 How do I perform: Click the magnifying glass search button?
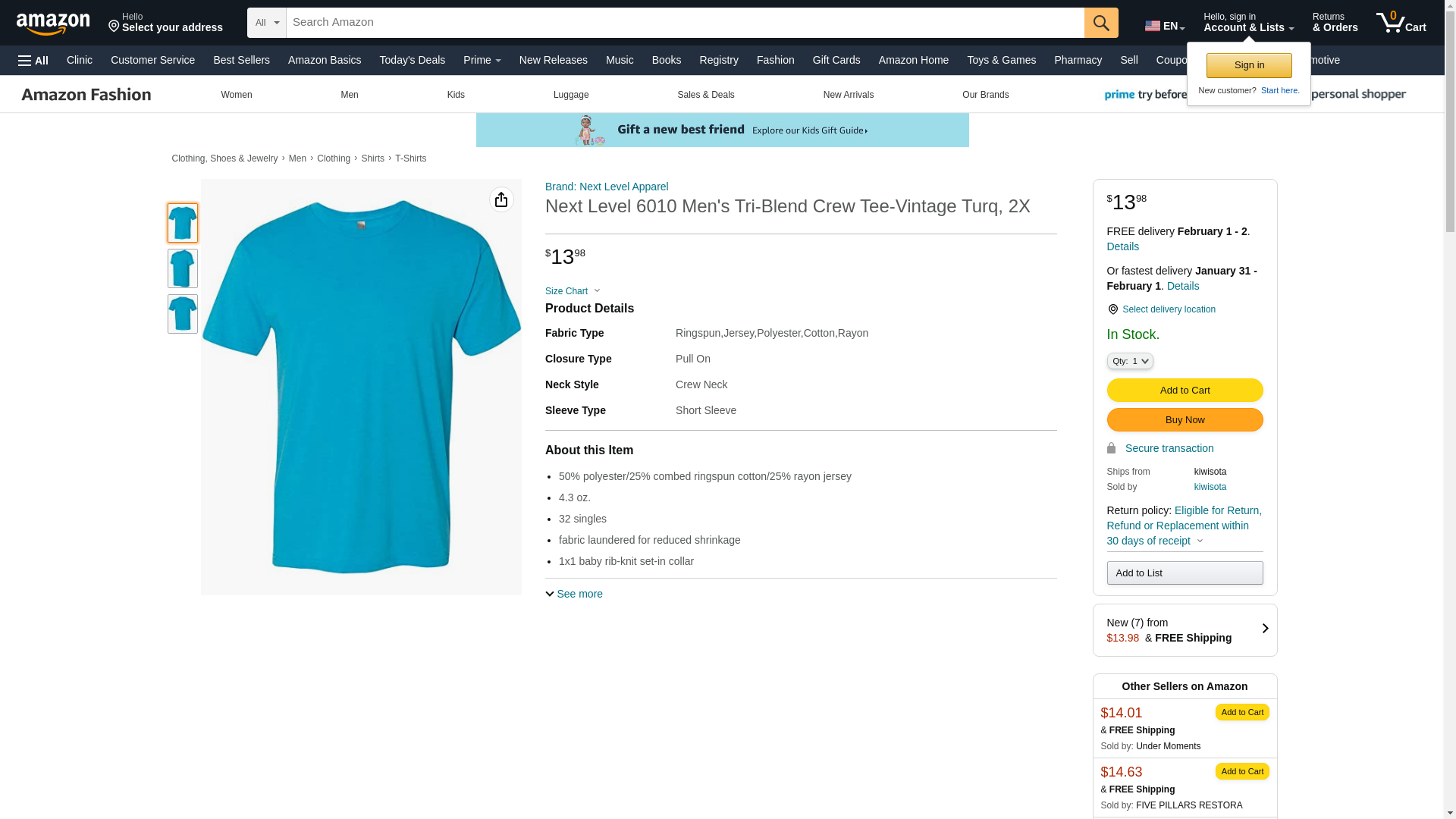coord(1101,23)
